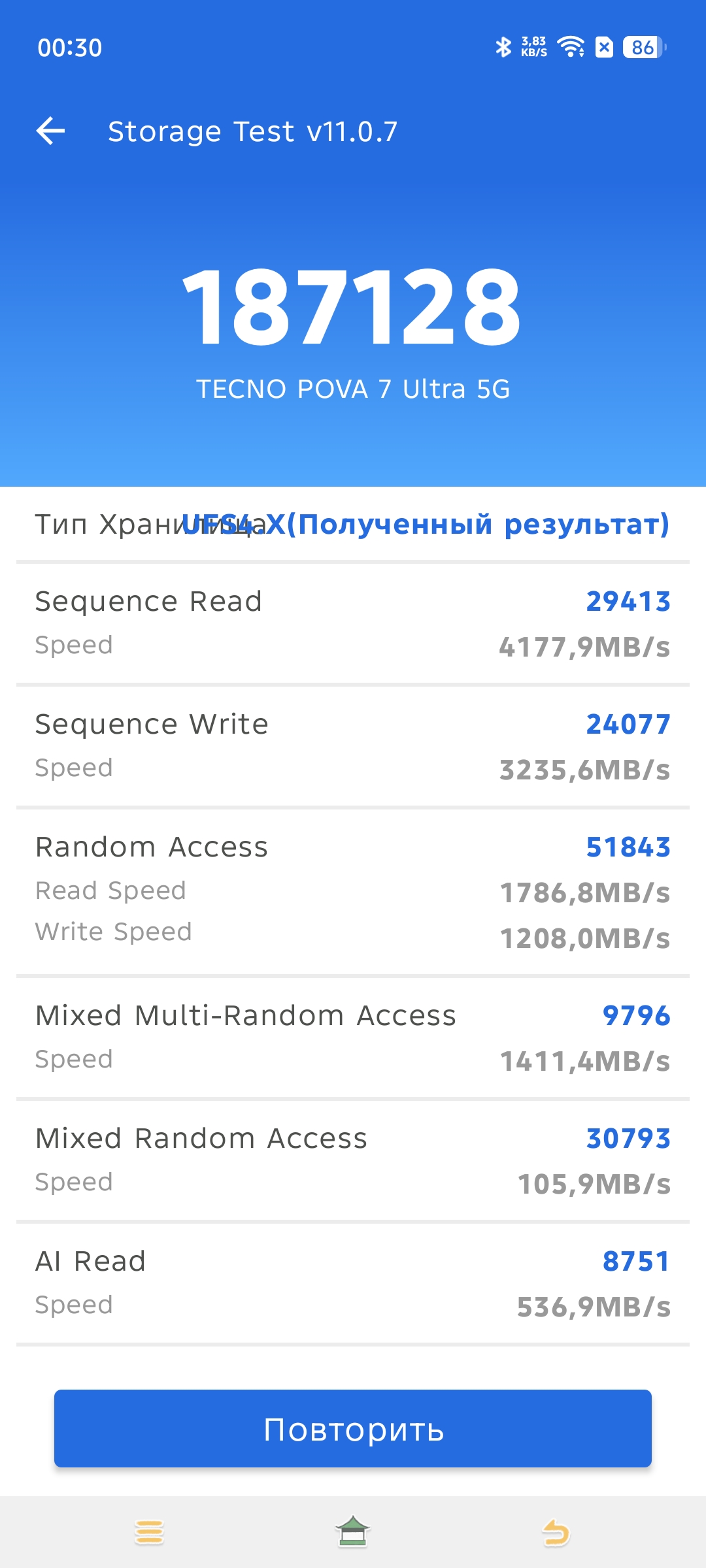This screenshot has width=706, height=1568.
Task: Tap the Mixed Random Access row
Action: pyautogui.click(x=353, y=1160)
